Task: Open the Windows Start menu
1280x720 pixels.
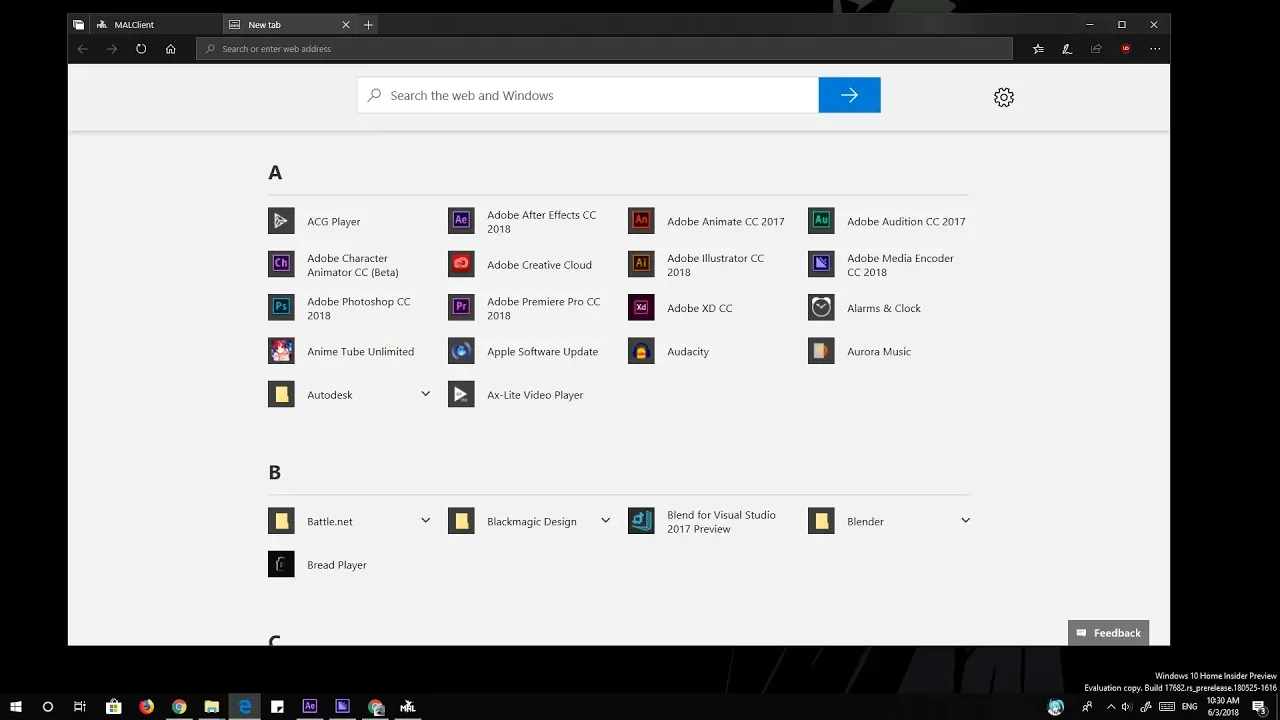Action: click(x=16, y=707)
